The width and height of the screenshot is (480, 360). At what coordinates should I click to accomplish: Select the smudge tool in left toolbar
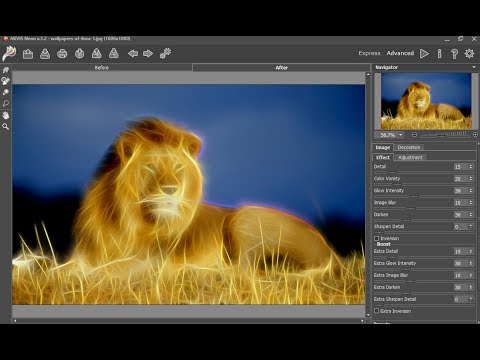6,92
